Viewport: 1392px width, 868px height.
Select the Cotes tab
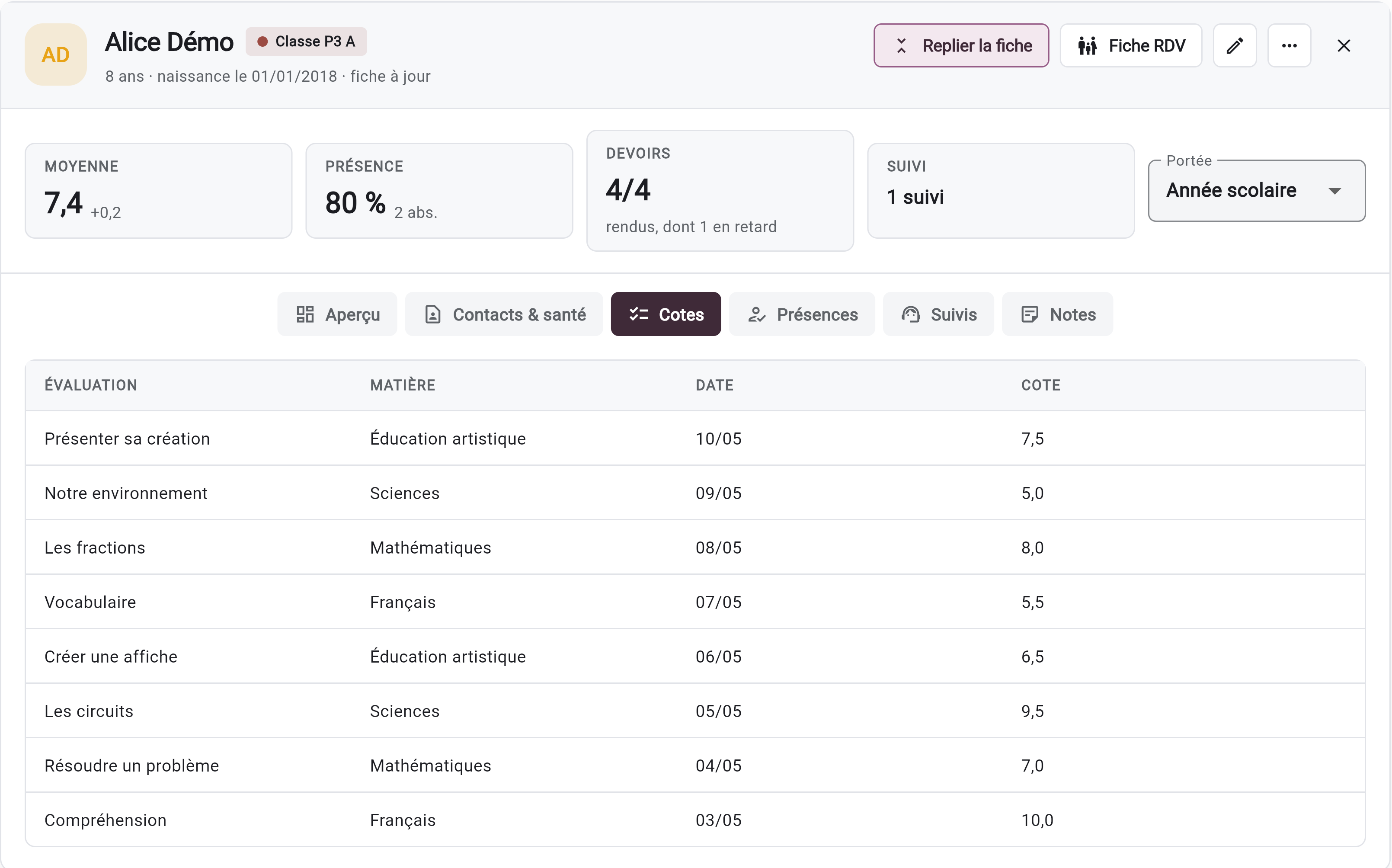point(666,314)
